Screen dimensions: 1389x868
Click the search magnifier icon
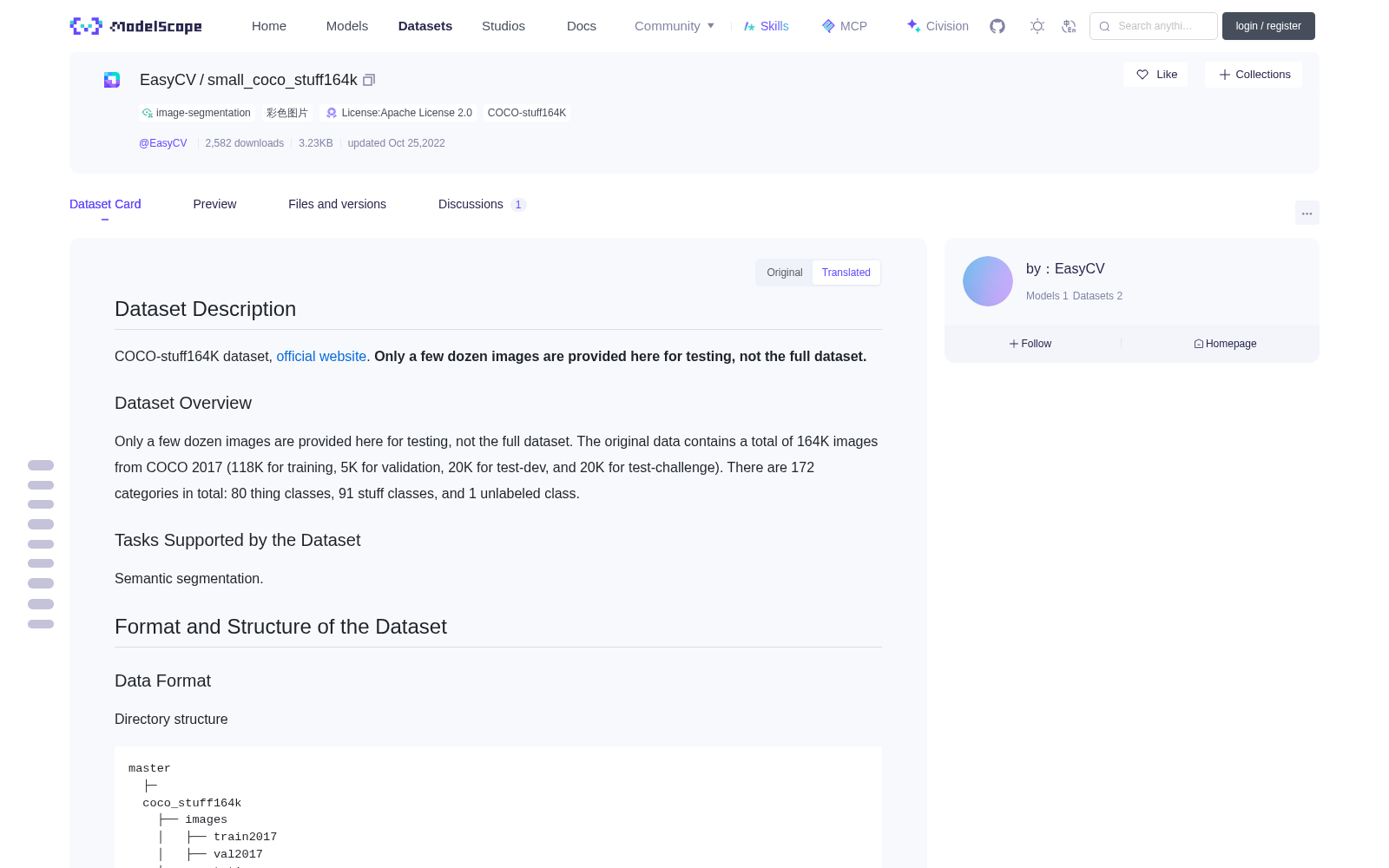(1105, 26)
